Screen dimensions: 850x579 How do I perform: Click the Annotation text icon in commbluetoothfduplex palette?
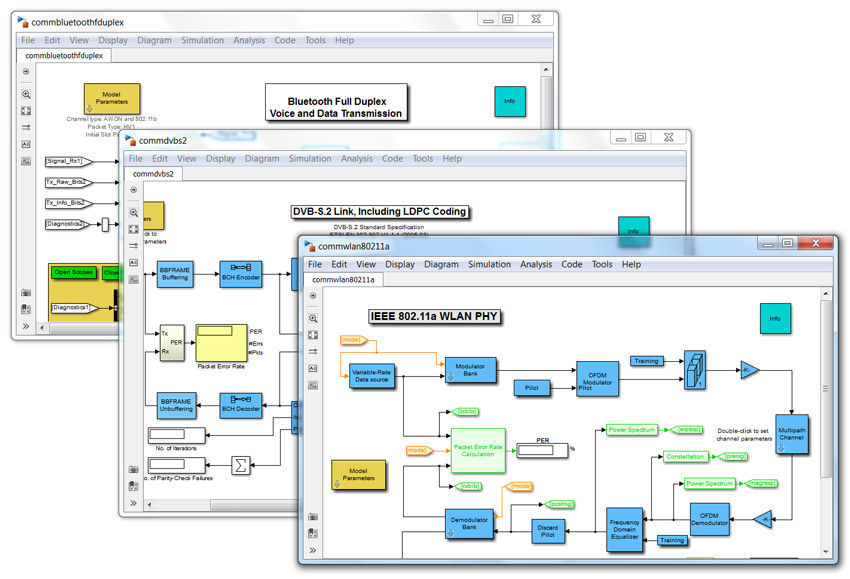[x=26, y=144]
